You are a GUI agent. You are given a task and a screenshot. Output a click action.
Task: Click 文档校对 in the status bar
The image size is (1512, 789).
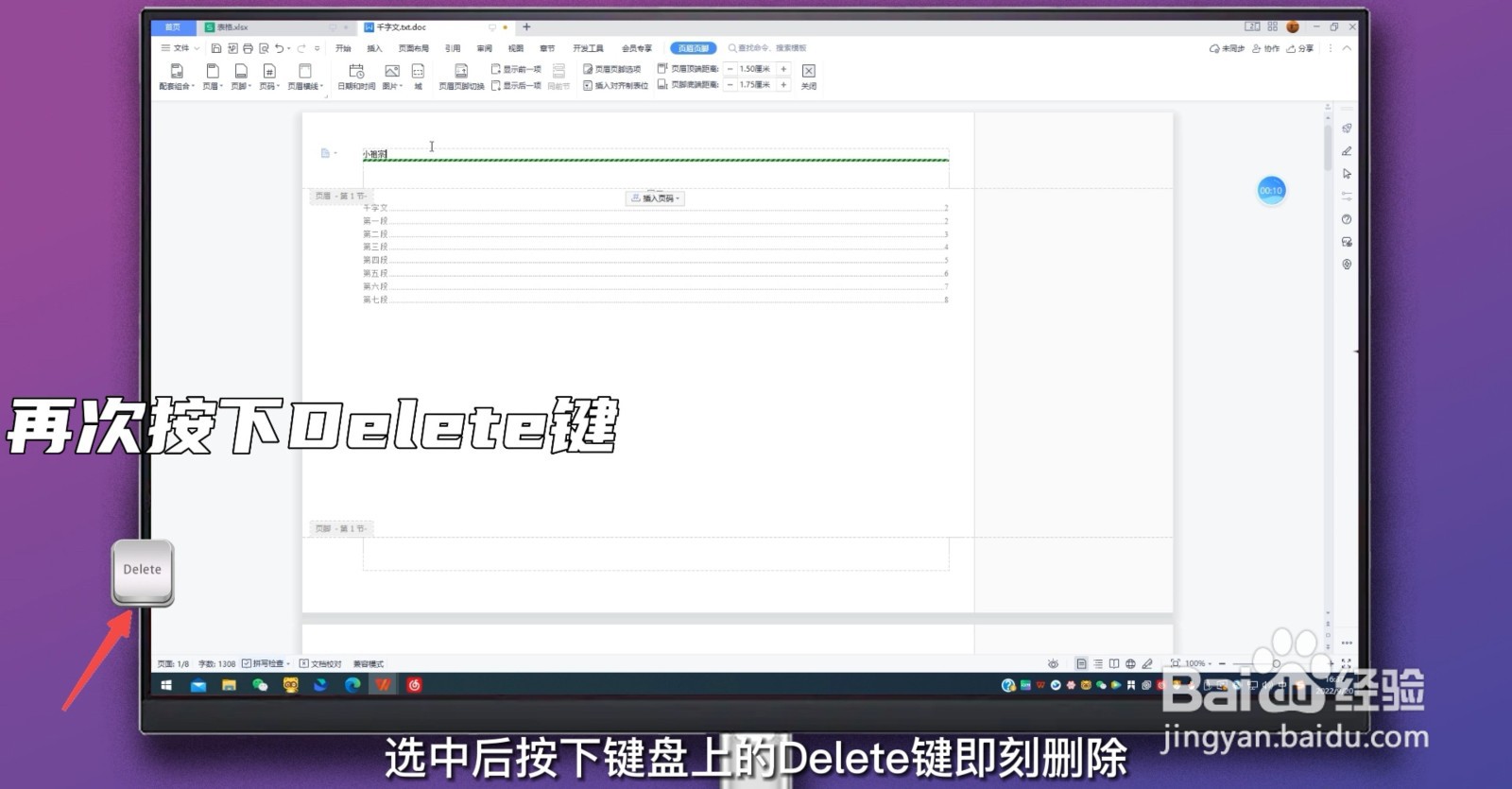click(321, 663)
